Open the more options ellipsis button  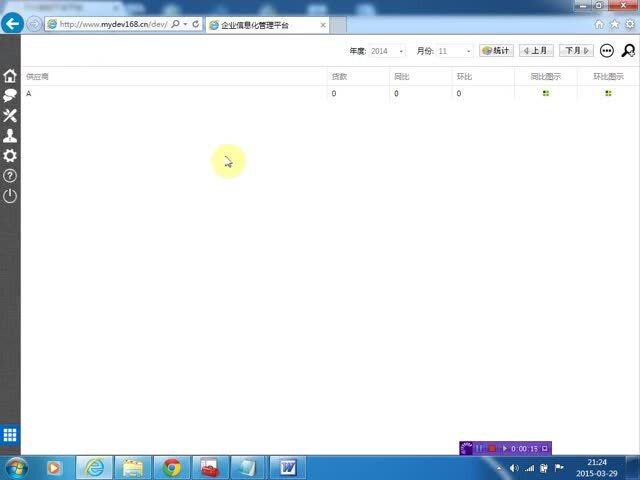coord(606,51)
